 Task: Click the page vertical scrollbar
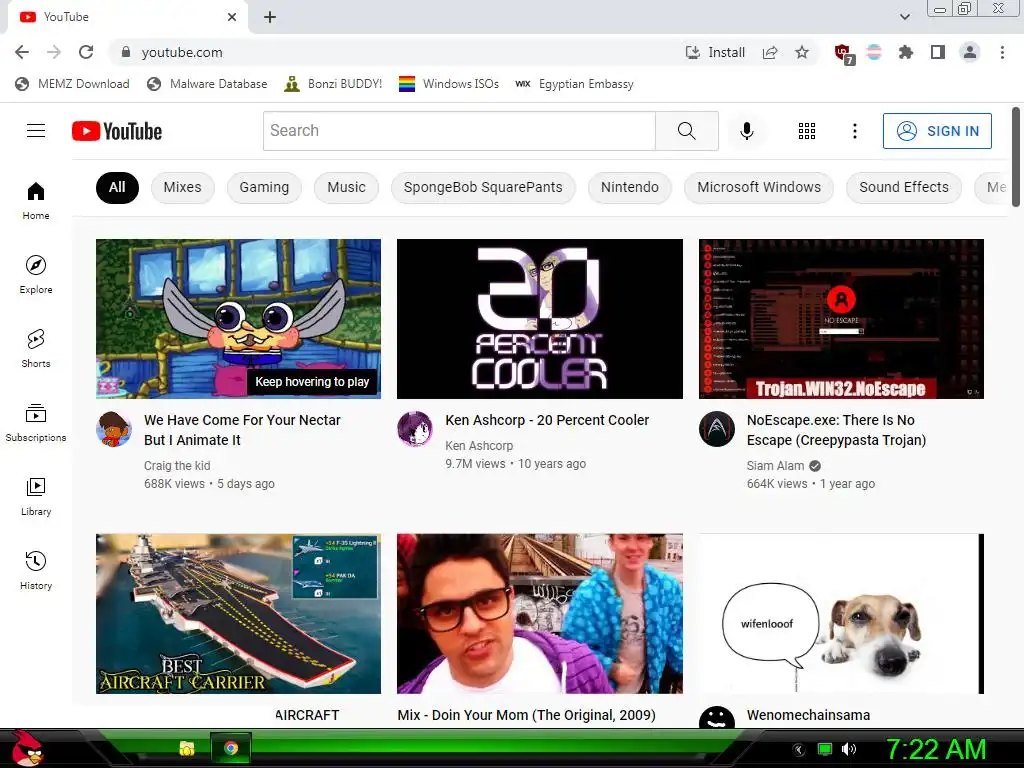coord(1016,157)
